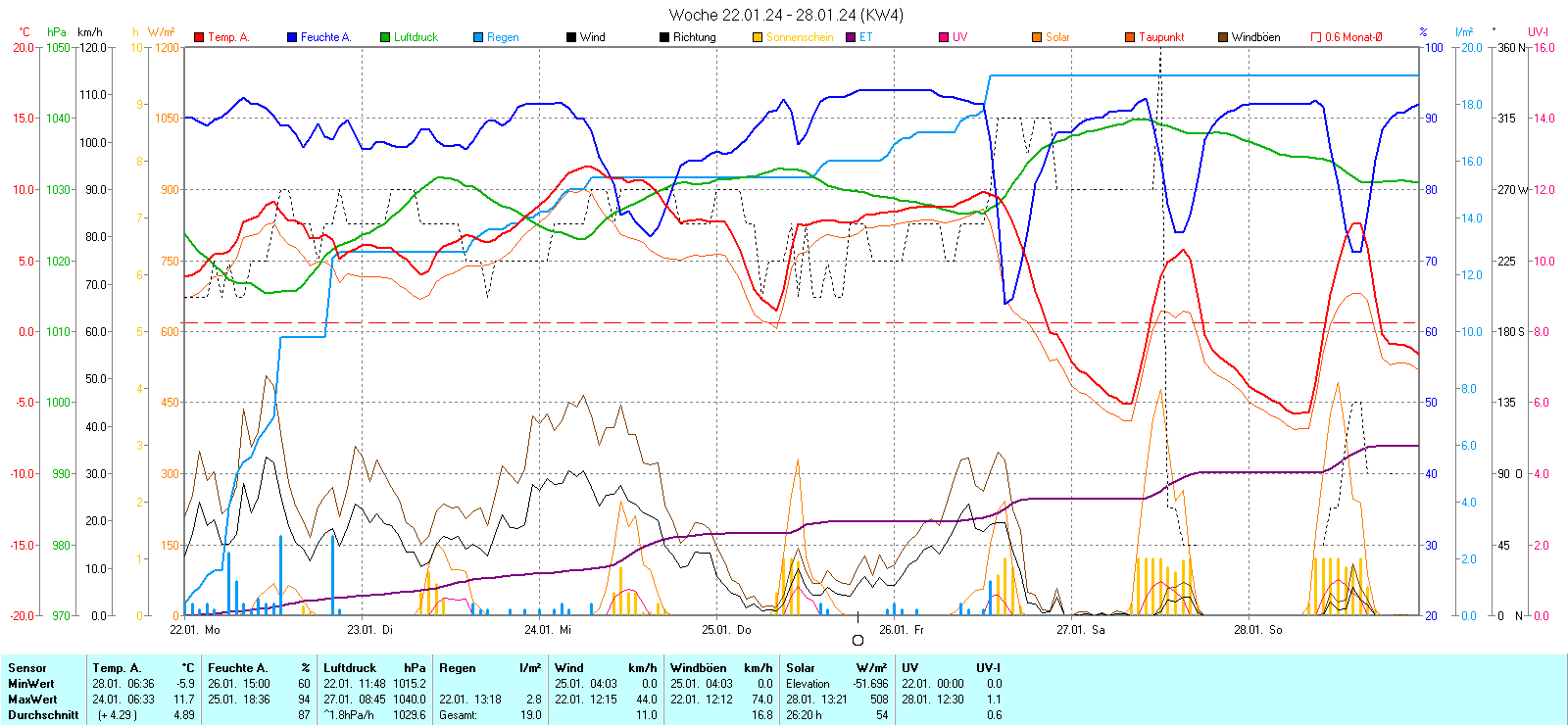This screenshot has width=1568, height=725.
Task: Click the '27.01. Sa' date axis label
Action: pyautogui.click(x=1081, y=630)
